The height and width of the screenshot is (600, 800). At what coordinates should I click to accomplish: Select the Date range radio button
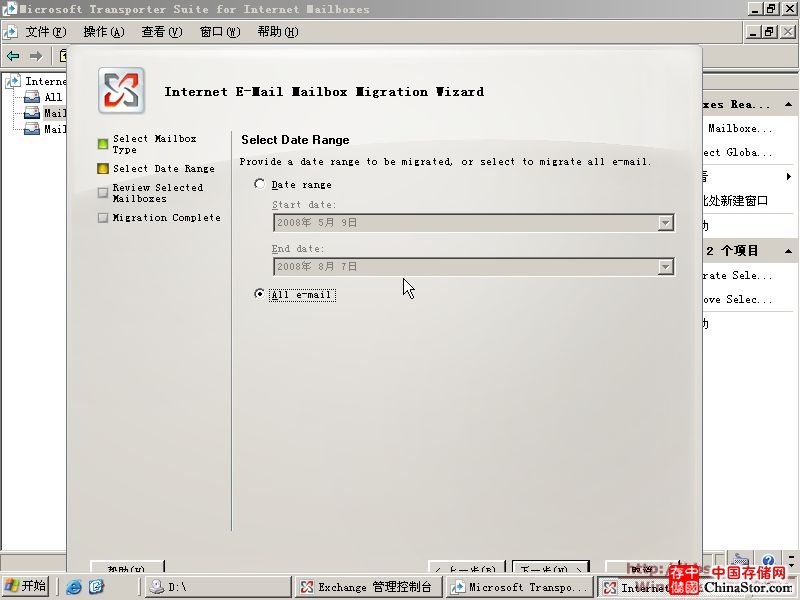pos(260,184)
